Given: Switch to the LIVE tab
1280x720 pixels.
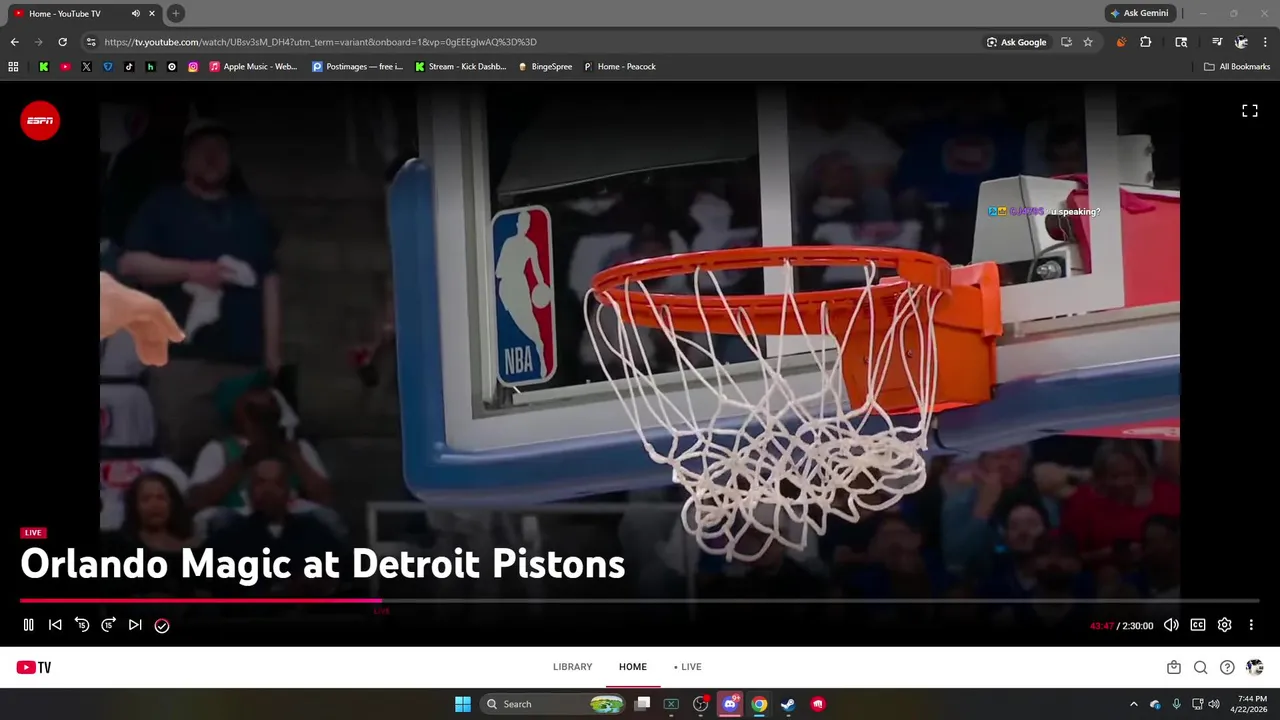Looking at the screenshot, I should tap(688, 667).
